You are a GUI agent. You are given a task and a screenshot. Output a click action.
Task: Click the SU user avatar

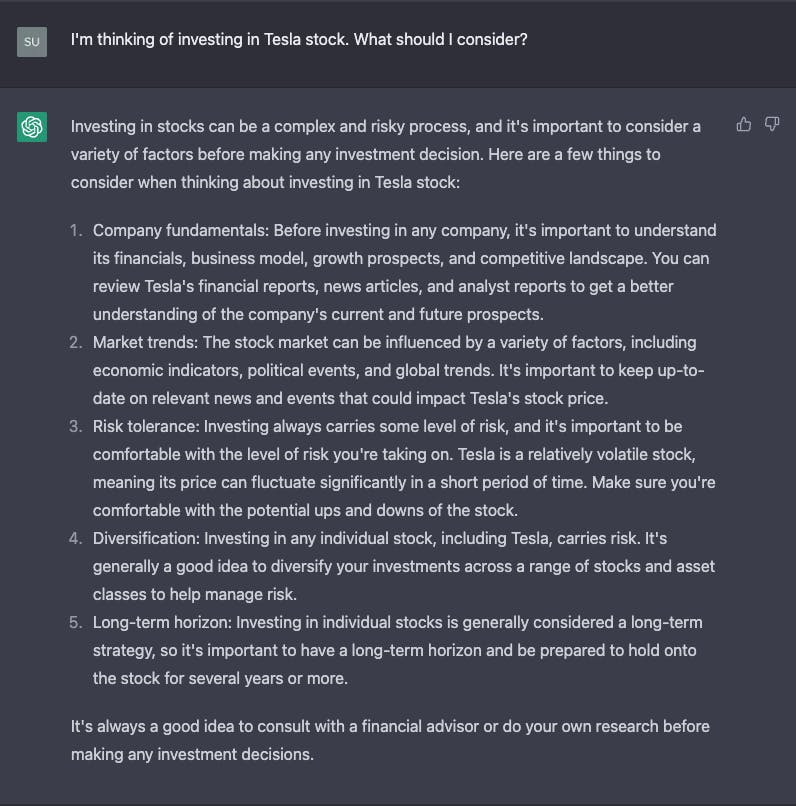(32, 42)
